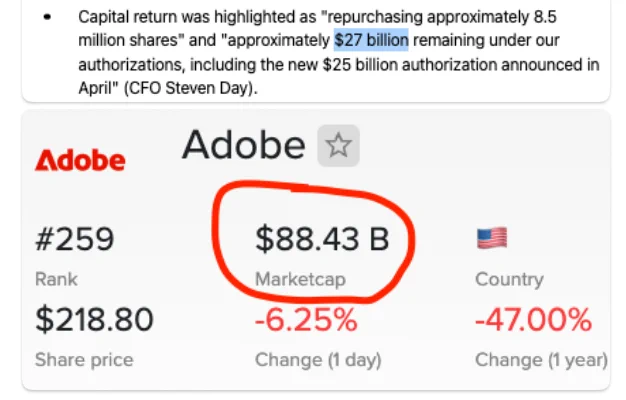Click the bullet point of capital return paragraph
The image size is (626, 400).
click(47, 17)
